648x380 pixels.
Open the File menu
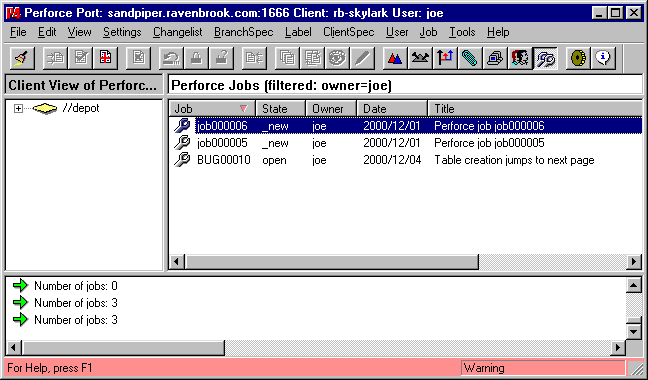point(18,32)
